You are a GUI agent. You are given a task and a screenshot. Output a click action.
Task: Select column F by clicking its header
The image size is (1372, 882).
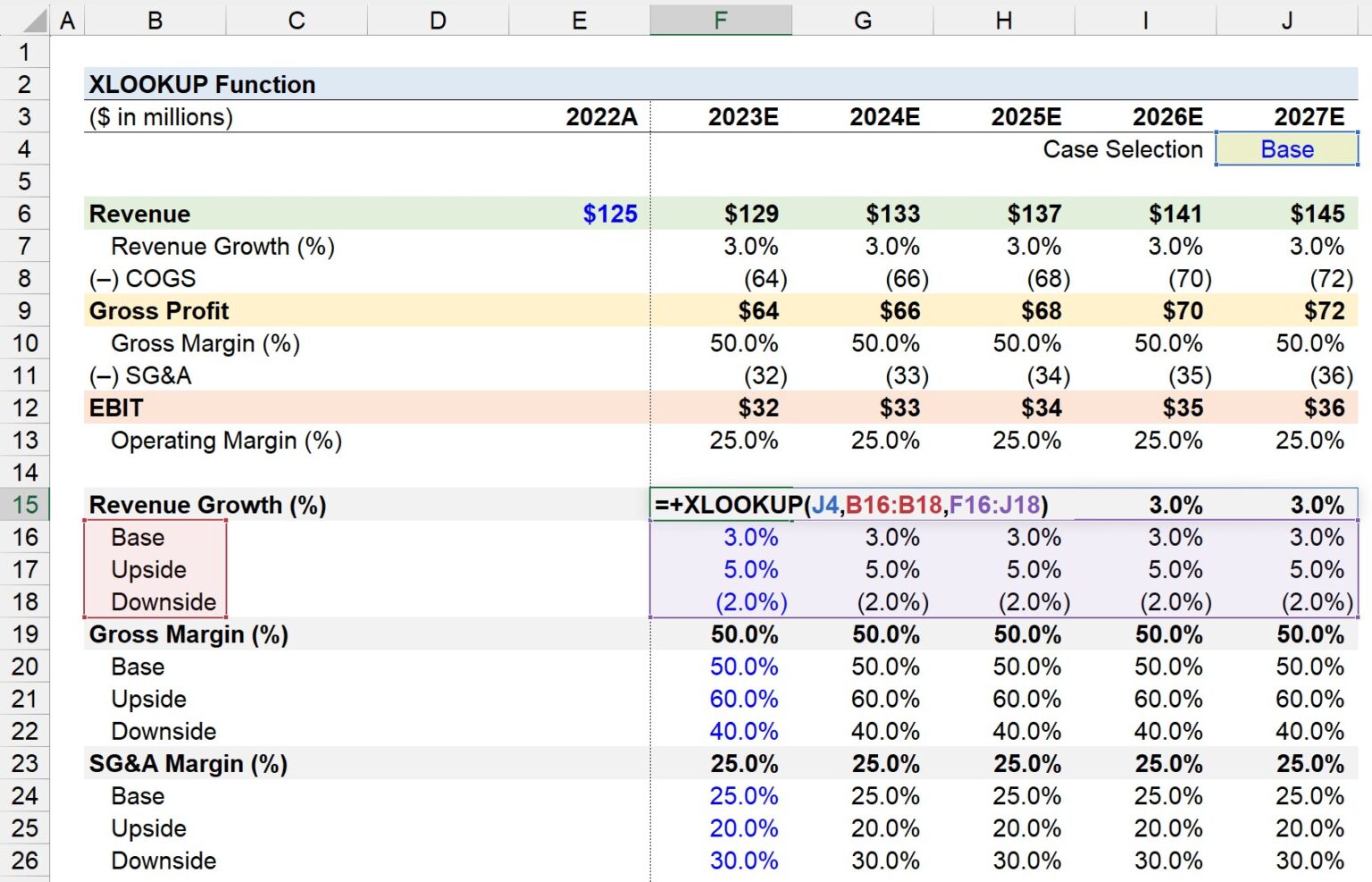coord(720,18)
